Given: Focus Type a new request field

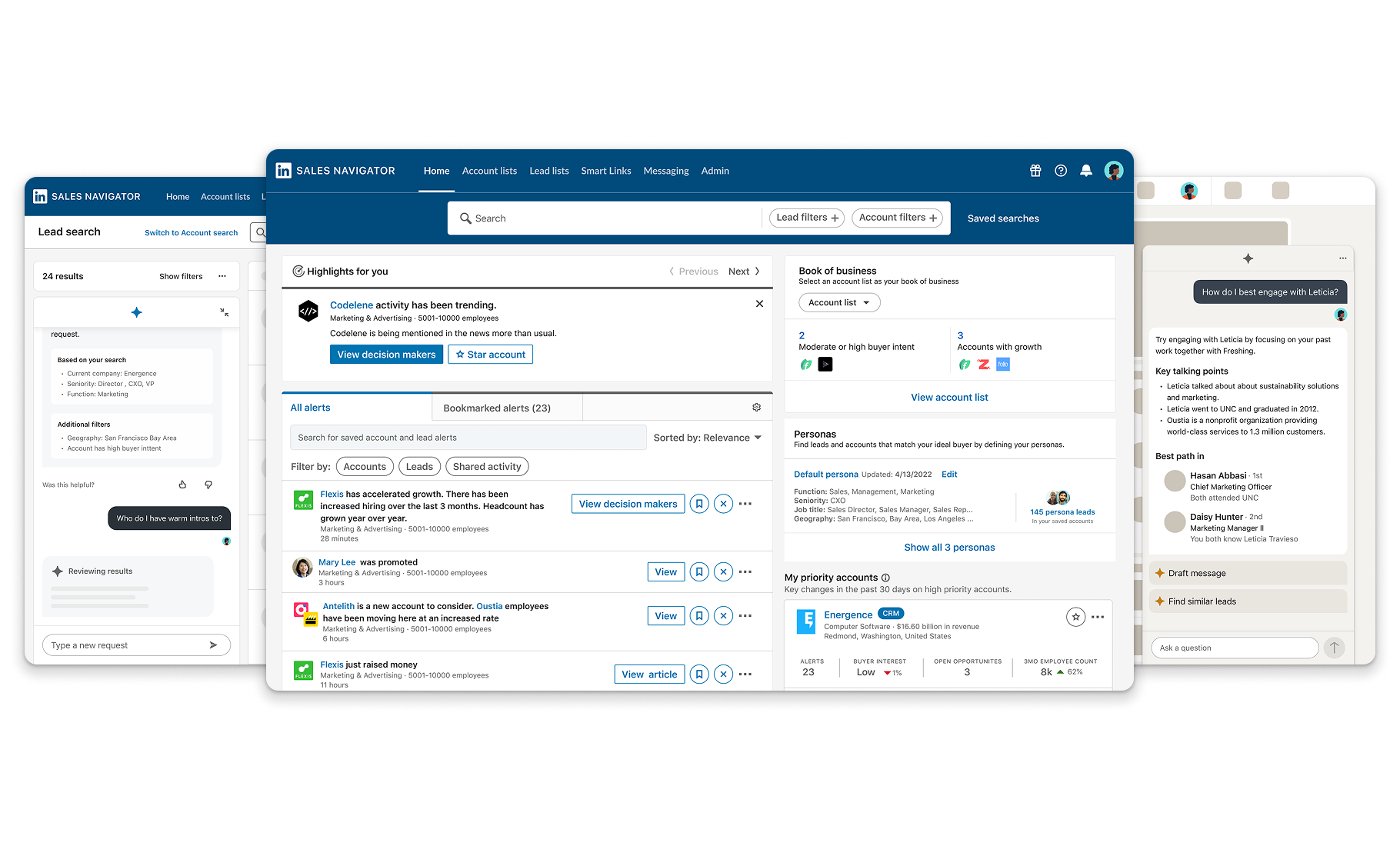Looking at the screenshot, I should (x=136, y=645).
